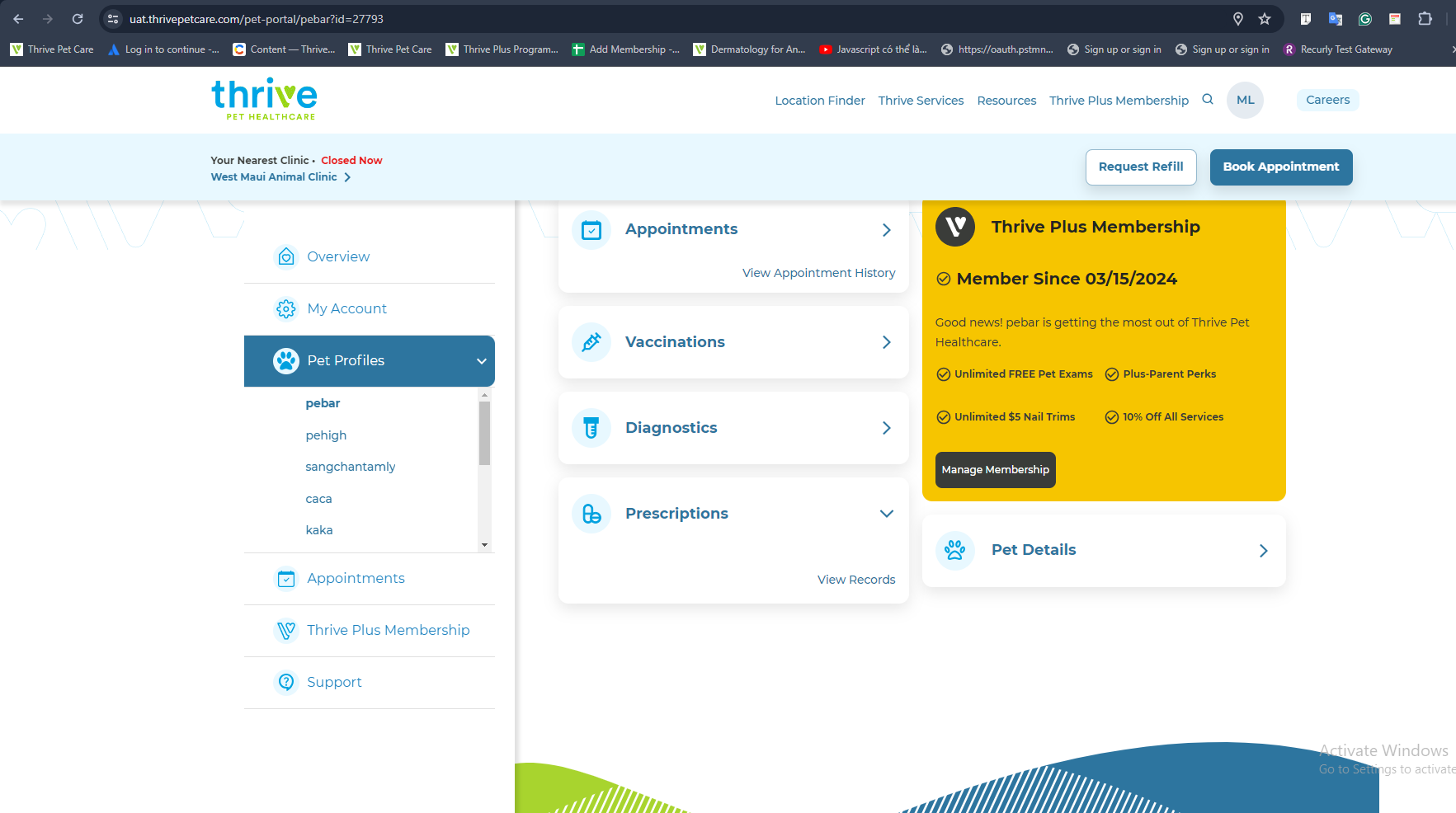Click the Prescriptions pill icon
The image size is (1456, 813).
pos(591,514)
